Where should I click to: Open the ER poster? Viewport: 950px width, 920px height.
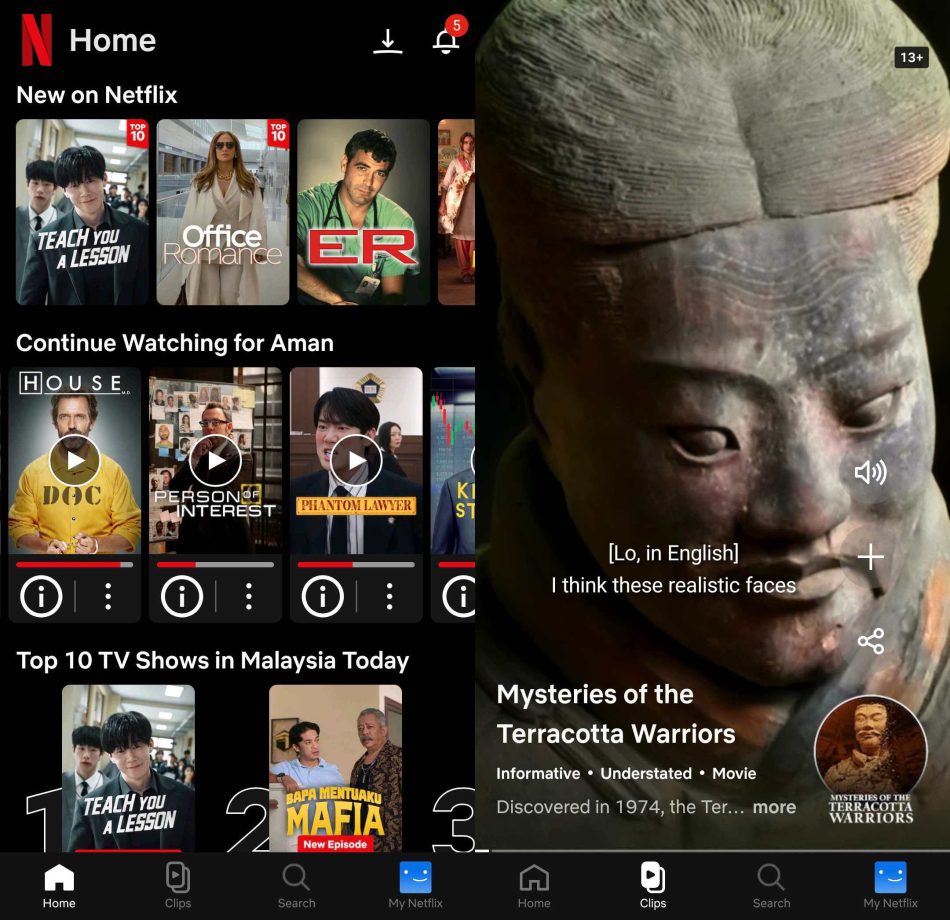pyautogui.click(x=363, y=212)
